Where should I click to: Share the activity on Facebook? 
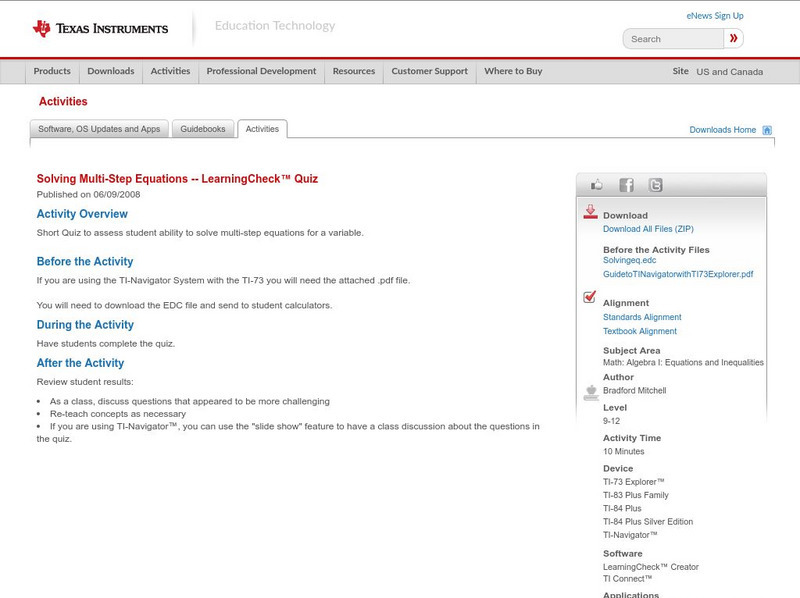tap(626, 184)
